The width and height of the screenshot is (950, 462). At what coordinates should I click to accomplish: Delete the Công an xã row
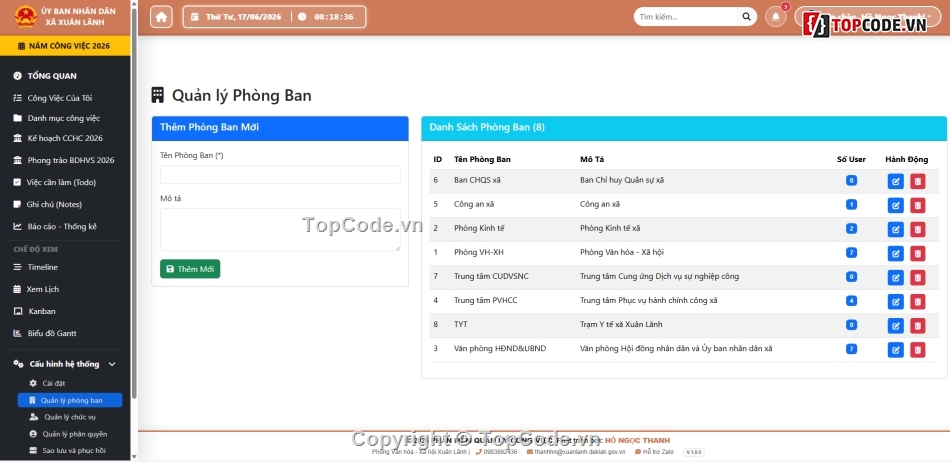pyautogui.click(x=917, y=205)
